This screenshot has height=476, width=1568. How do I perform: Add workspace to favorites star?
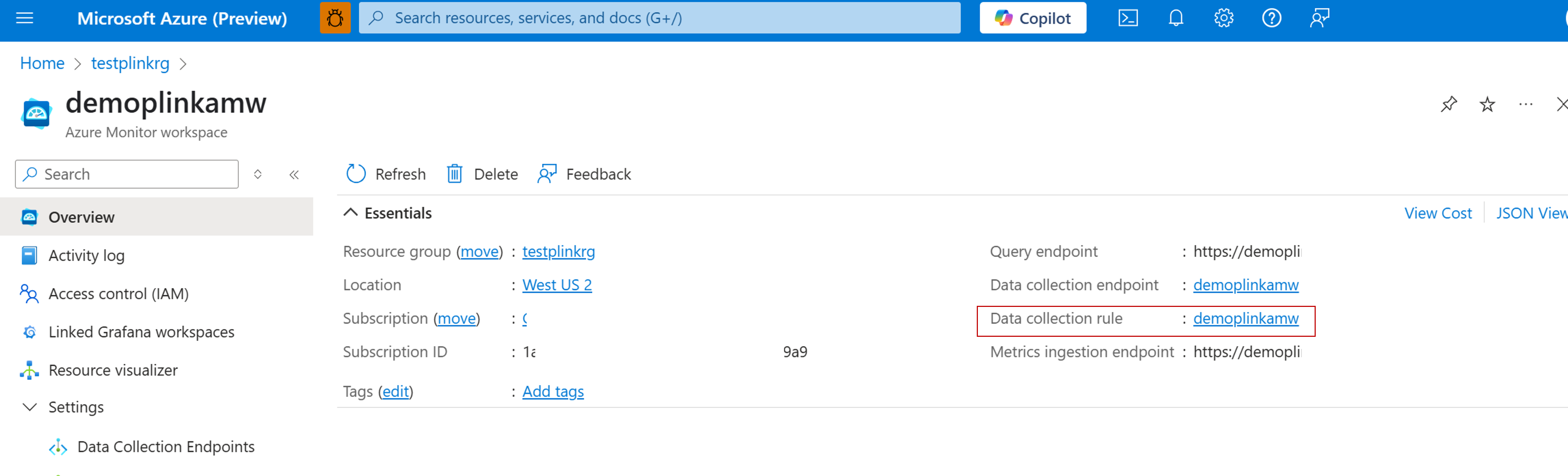1487,105
